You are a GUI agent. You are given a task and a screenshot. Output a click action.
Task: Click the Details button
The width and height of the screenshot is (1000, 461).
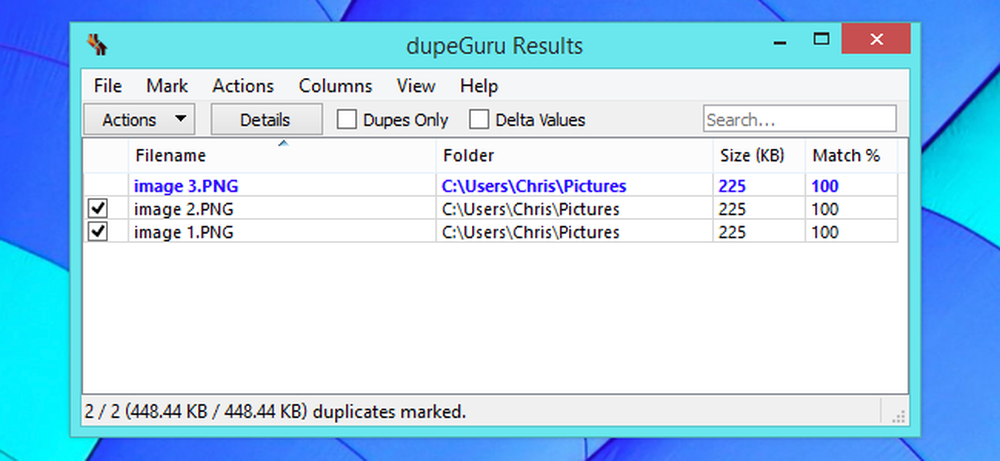(x=266, y=119)
